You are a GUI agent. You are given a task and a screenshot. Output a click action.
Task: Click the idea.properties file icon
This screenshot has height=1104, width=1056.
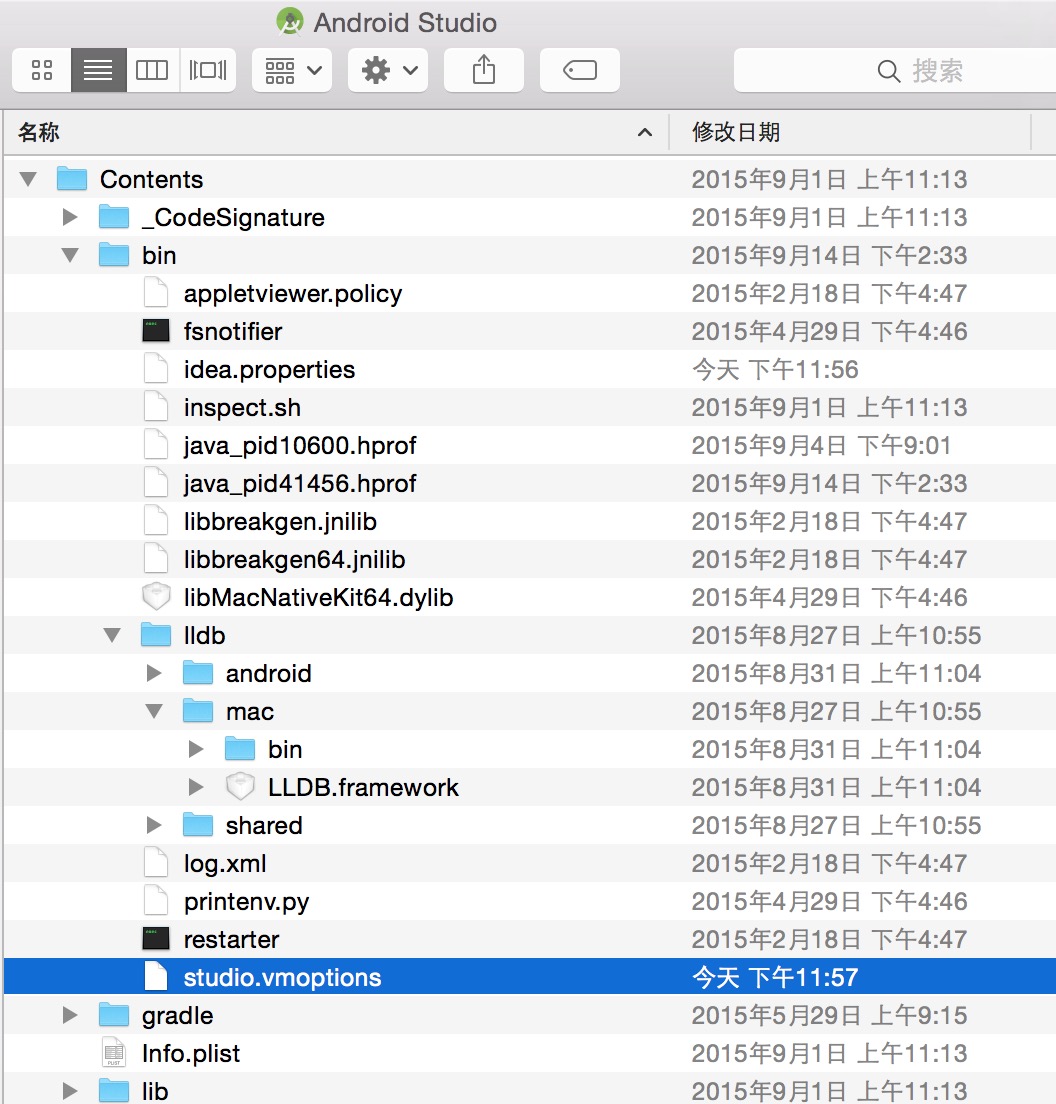coord(156,369)
